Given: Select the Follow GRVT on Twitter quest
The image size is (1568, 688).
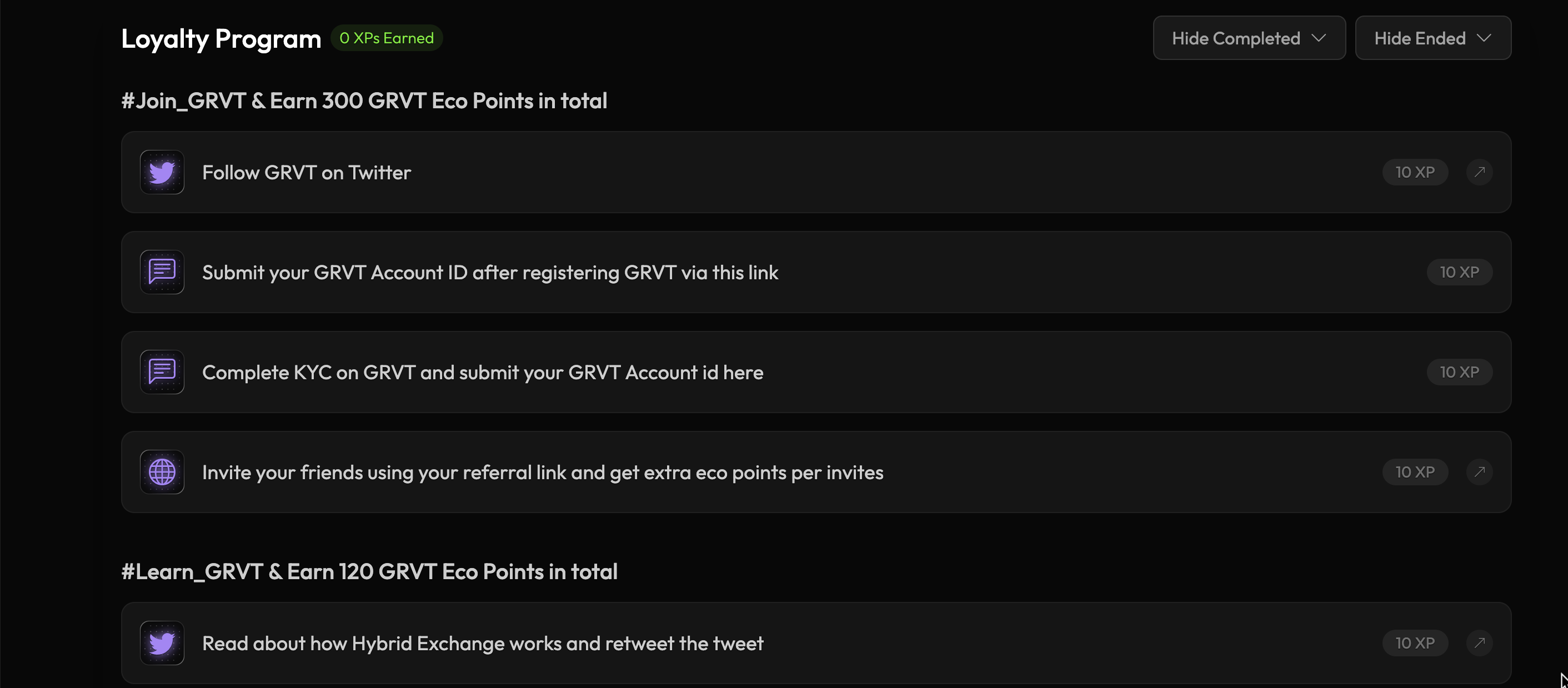Looking at the screenshot, I should pos(306,173).
